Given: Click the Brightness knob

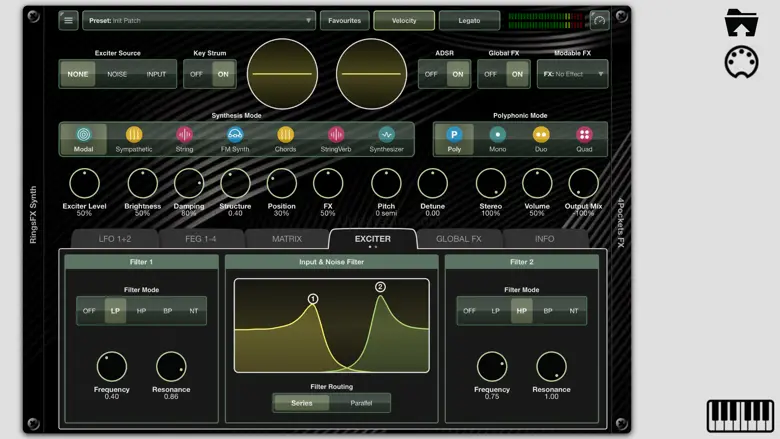Looking at the screenshot, I should [x=142, y=183].
